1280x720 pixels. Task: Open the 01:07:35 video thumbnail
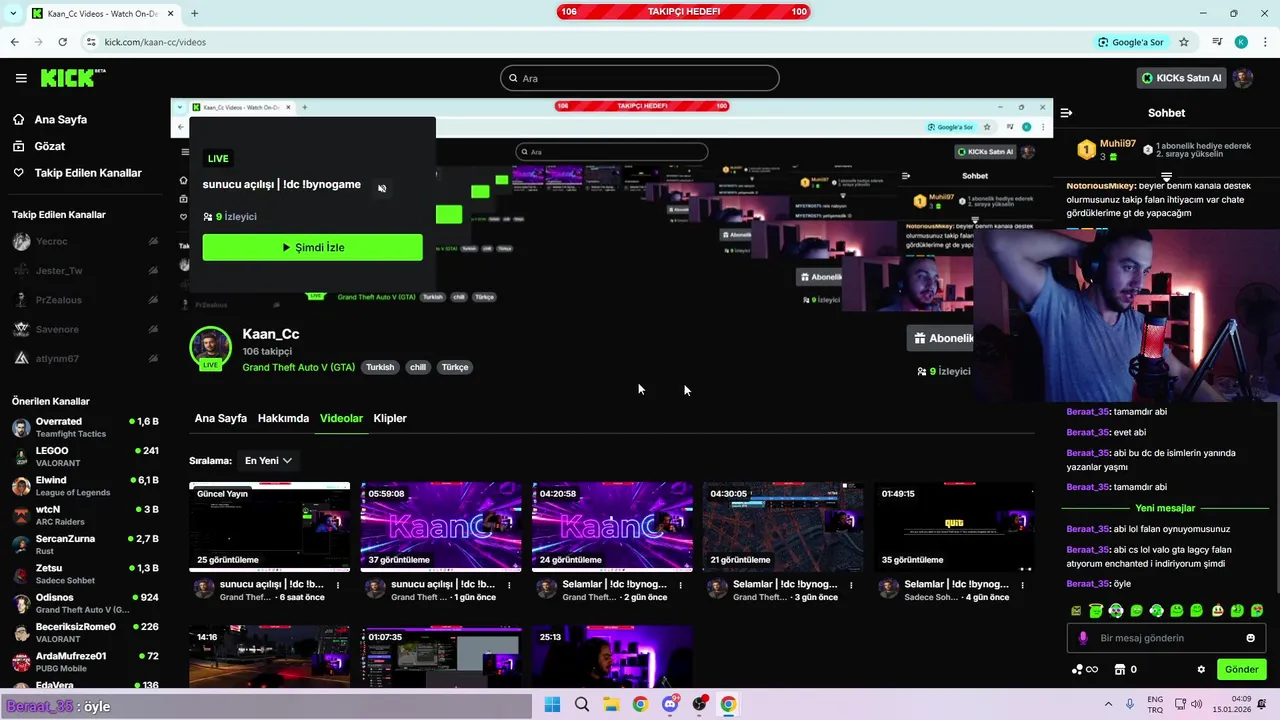pyautogui.click(x=441, y=657)
